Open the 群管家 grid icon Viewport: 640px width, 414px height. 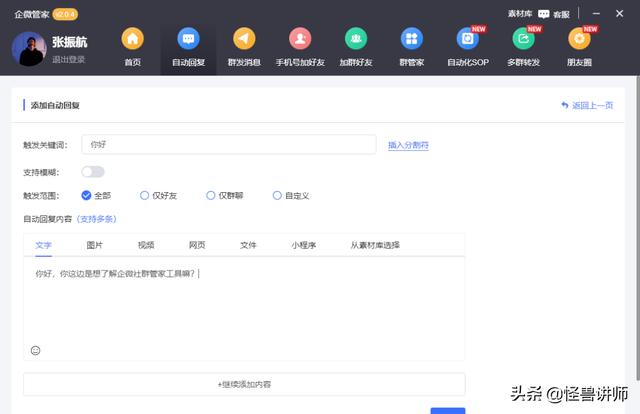(412, 39)
